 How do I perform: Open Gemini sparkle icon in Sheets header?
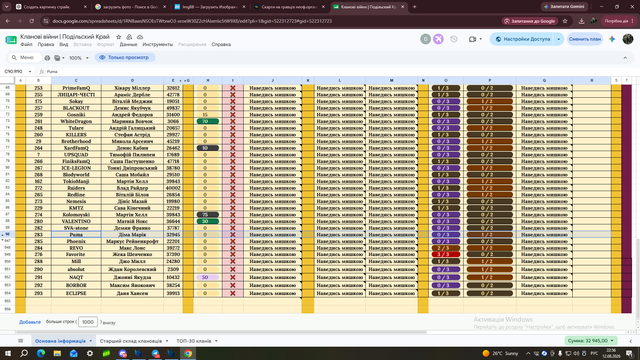pos(612,39)
